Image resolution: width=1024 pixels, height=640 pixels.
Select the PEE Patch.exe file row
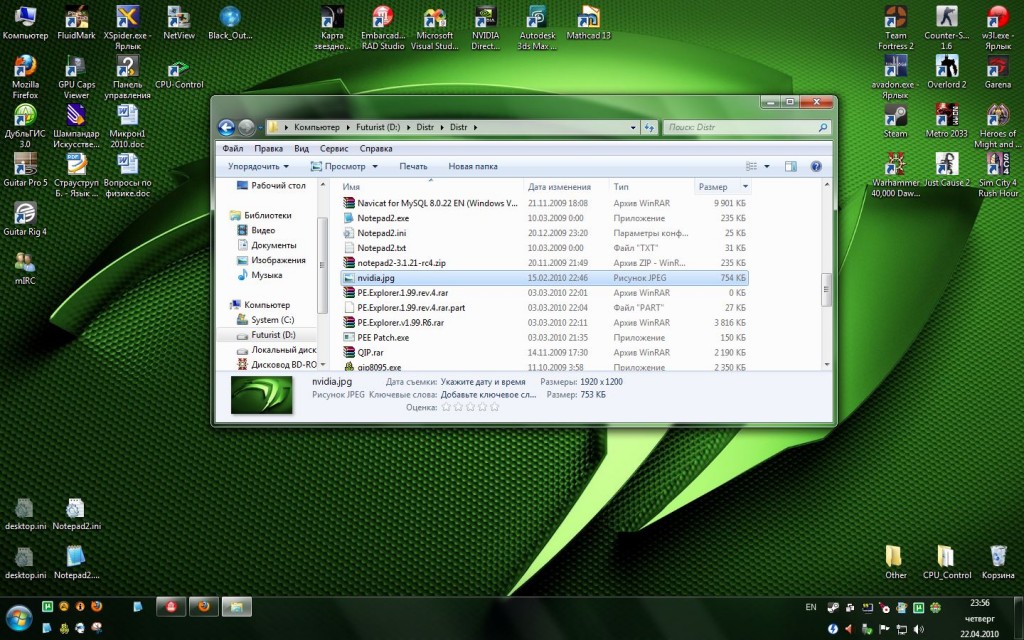tap(545, 338)
